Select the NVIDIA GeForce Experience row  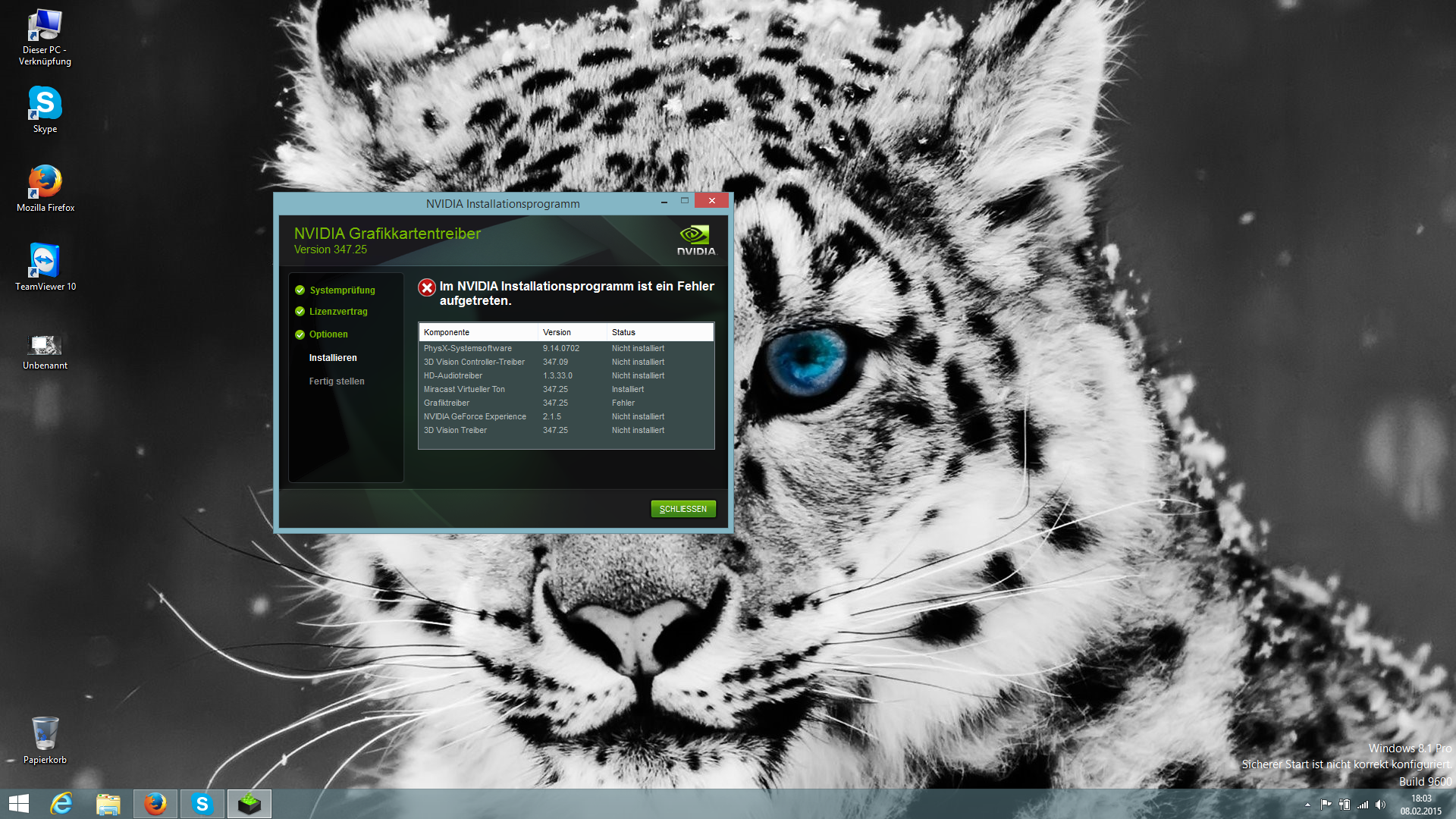[566, 416]
